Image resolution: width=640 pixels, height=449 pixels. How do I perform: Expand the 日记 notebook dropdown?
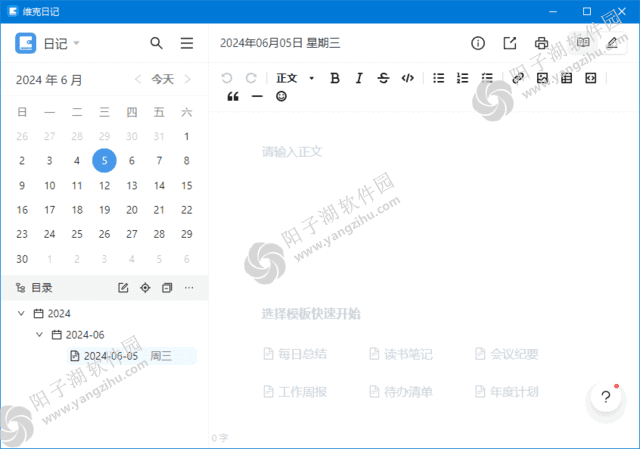[x=76, y=43]
